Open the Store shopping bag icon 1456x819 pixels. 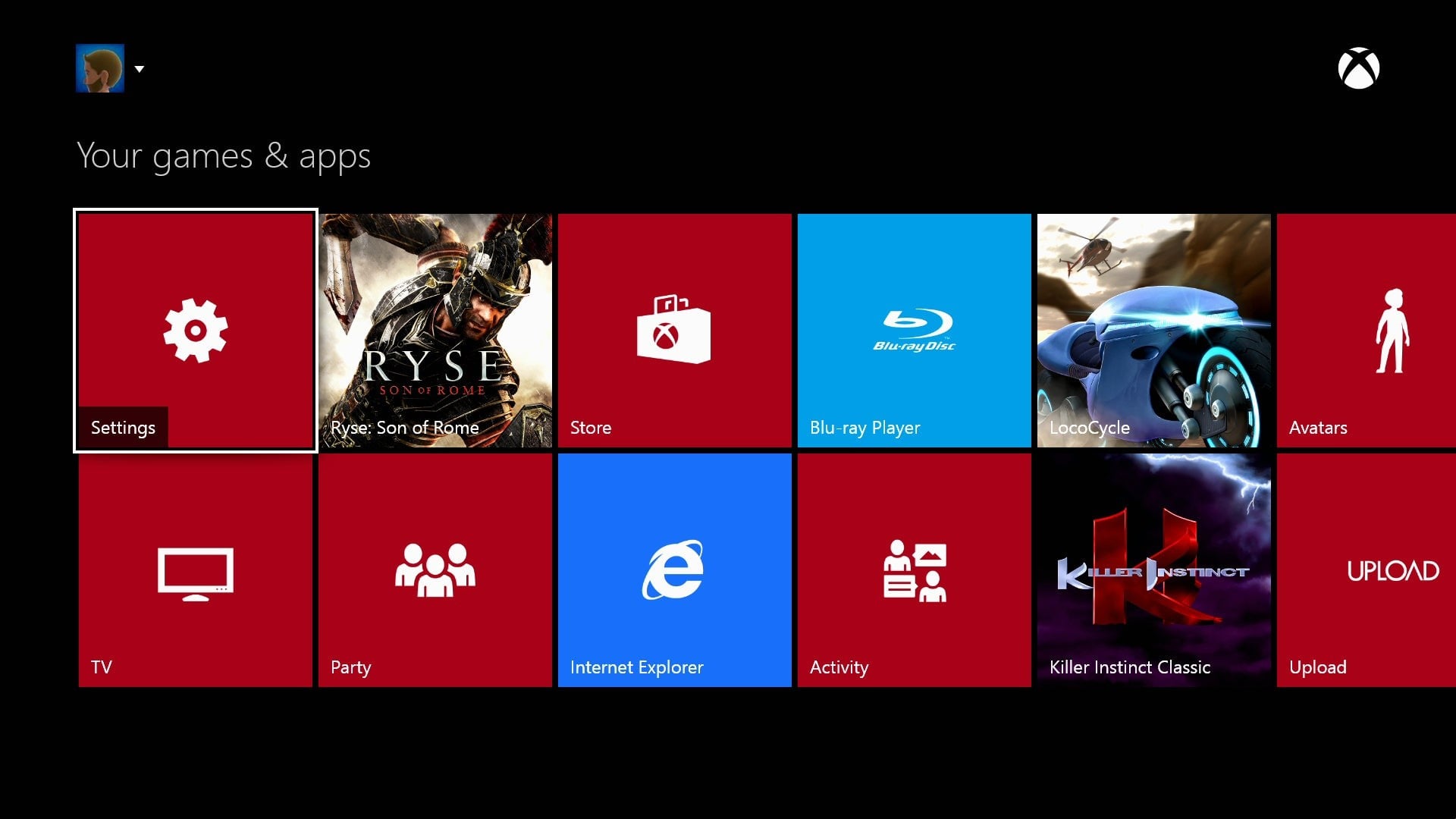pos(673,330)
